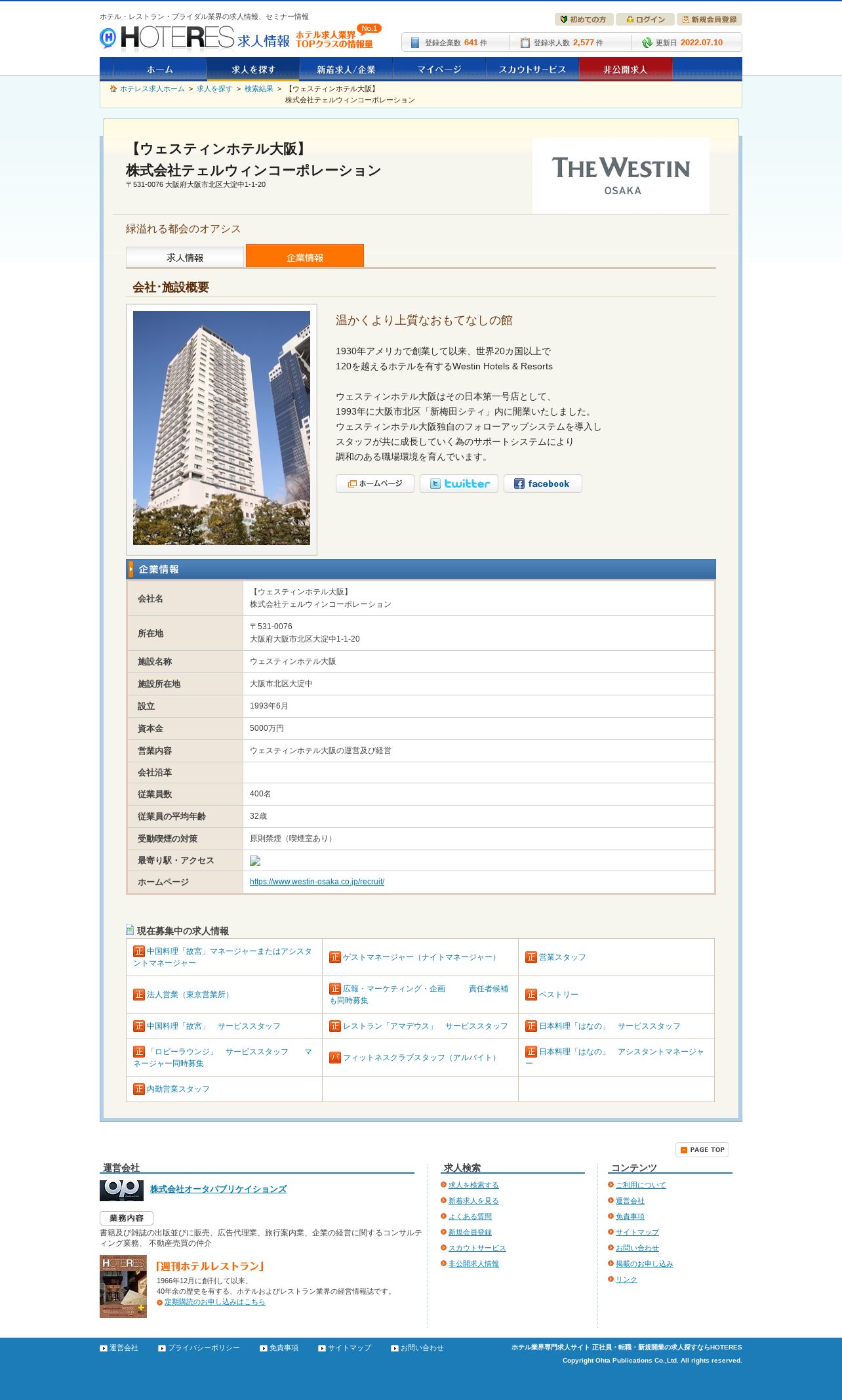Open the 非公開求人 navigation tab
This screenshot has width=842, height=1400.
(626, 69)
